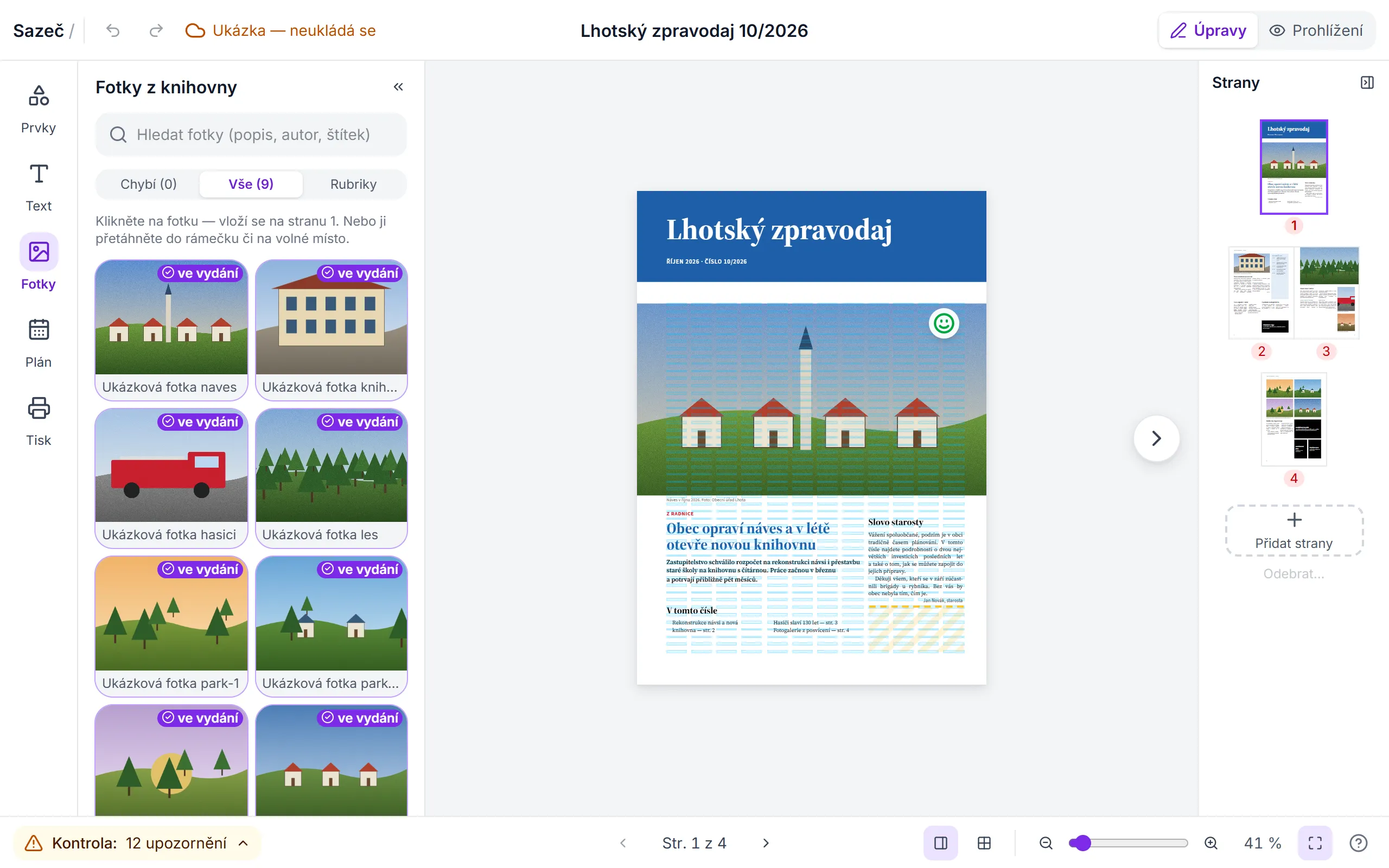Zoom in with the plus magnifier
The width and height of the screenshot is (1389, 868).
click(x=1211, y=843)
